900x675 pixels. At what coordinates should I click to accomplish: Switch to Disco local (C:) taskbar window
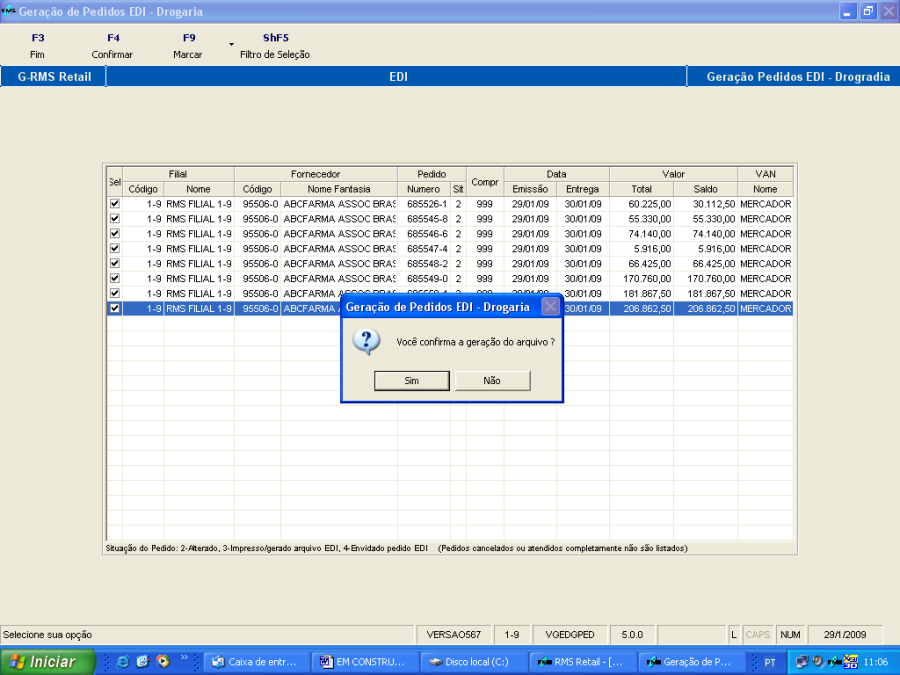474,662
